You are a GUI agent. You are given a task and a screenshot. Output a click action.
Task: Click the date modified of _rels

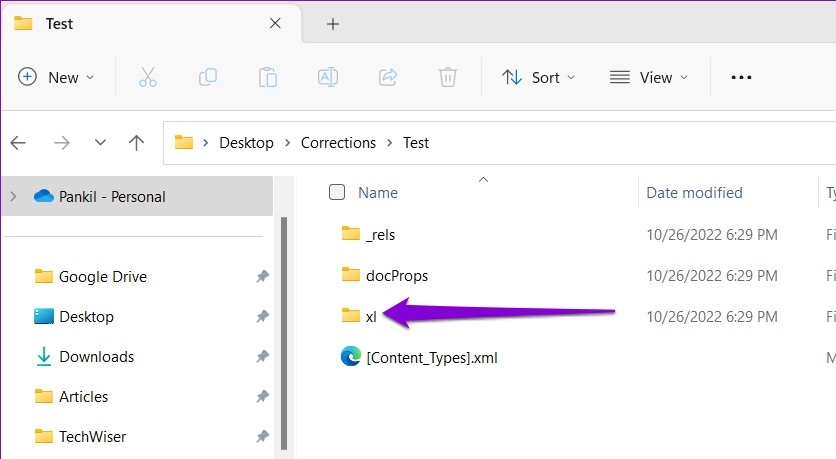point(712,235)
